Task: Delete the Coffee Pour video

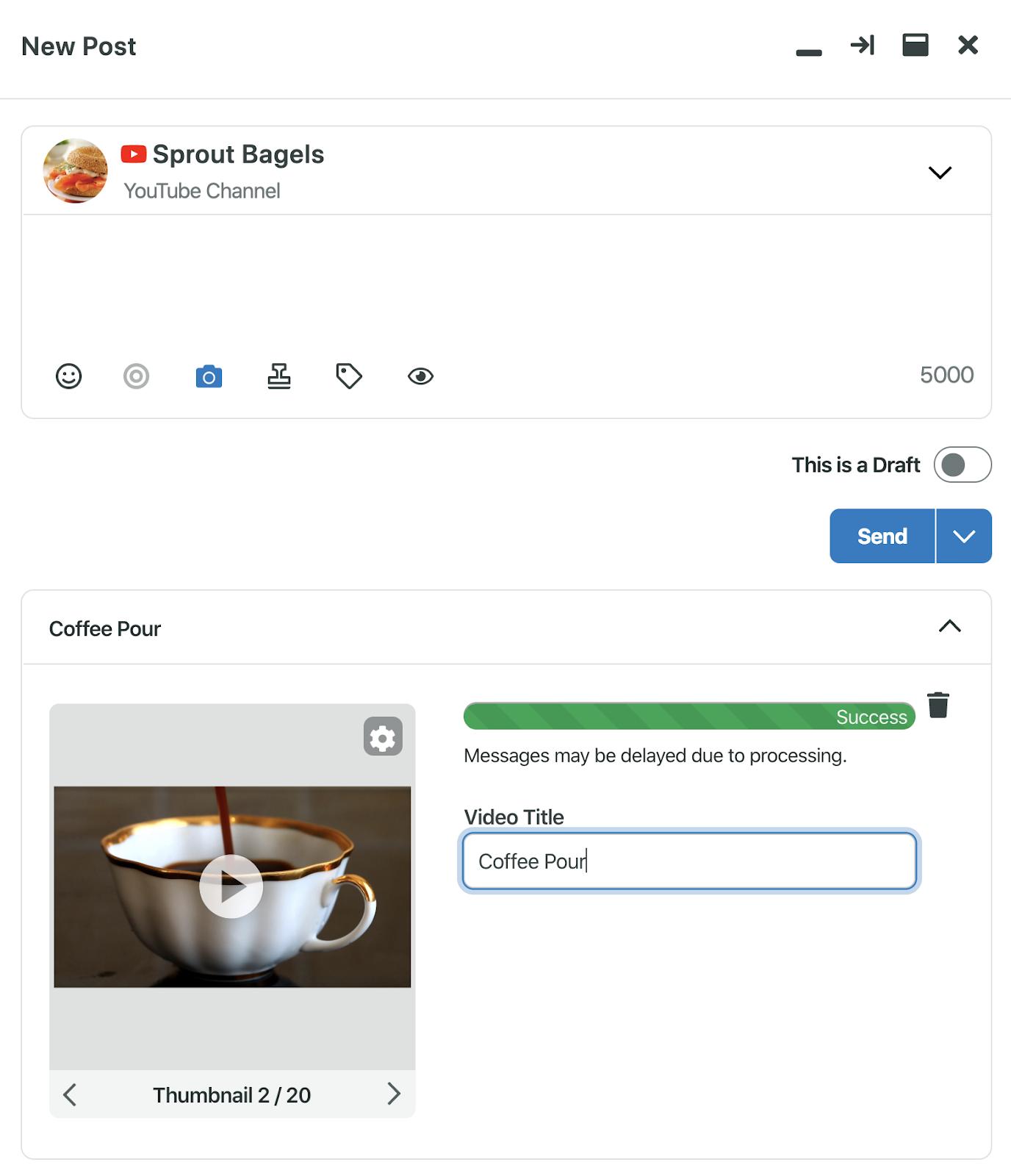Action: (x=938, y=705)
